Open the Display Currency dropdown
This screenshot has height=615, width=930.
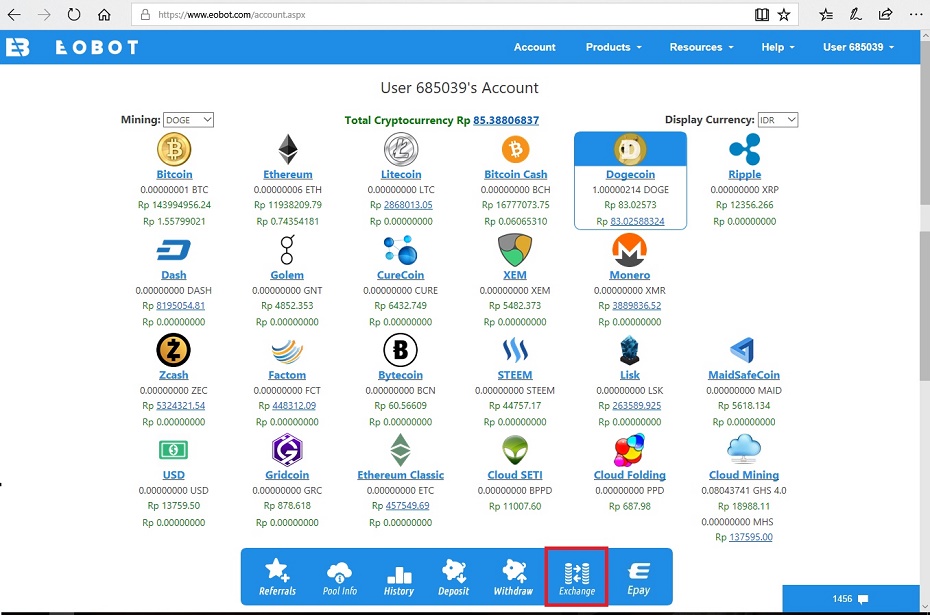[x=778, y=120]
